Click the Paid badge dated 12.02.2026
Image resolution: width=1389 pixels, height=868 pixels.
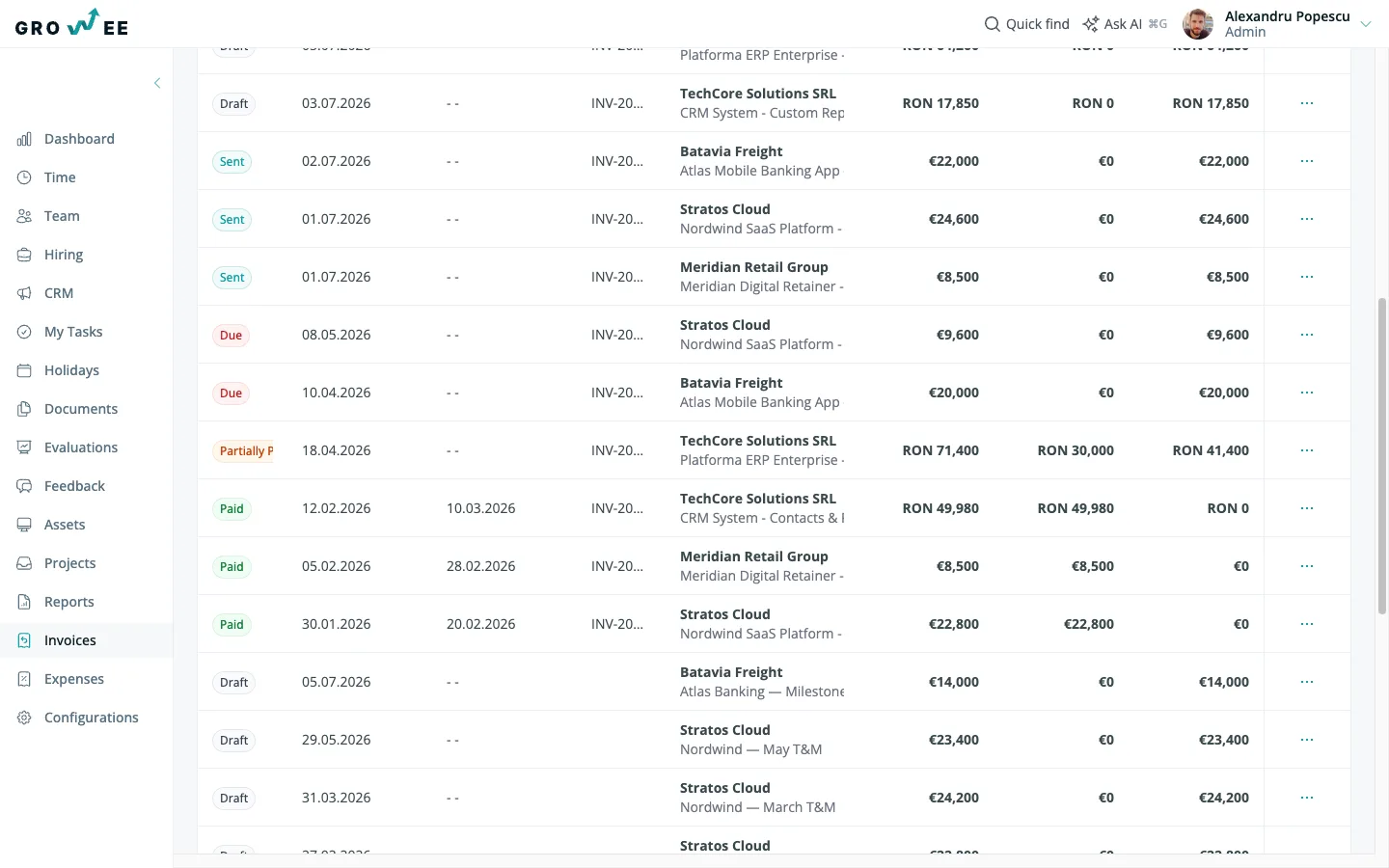(231, 508)
